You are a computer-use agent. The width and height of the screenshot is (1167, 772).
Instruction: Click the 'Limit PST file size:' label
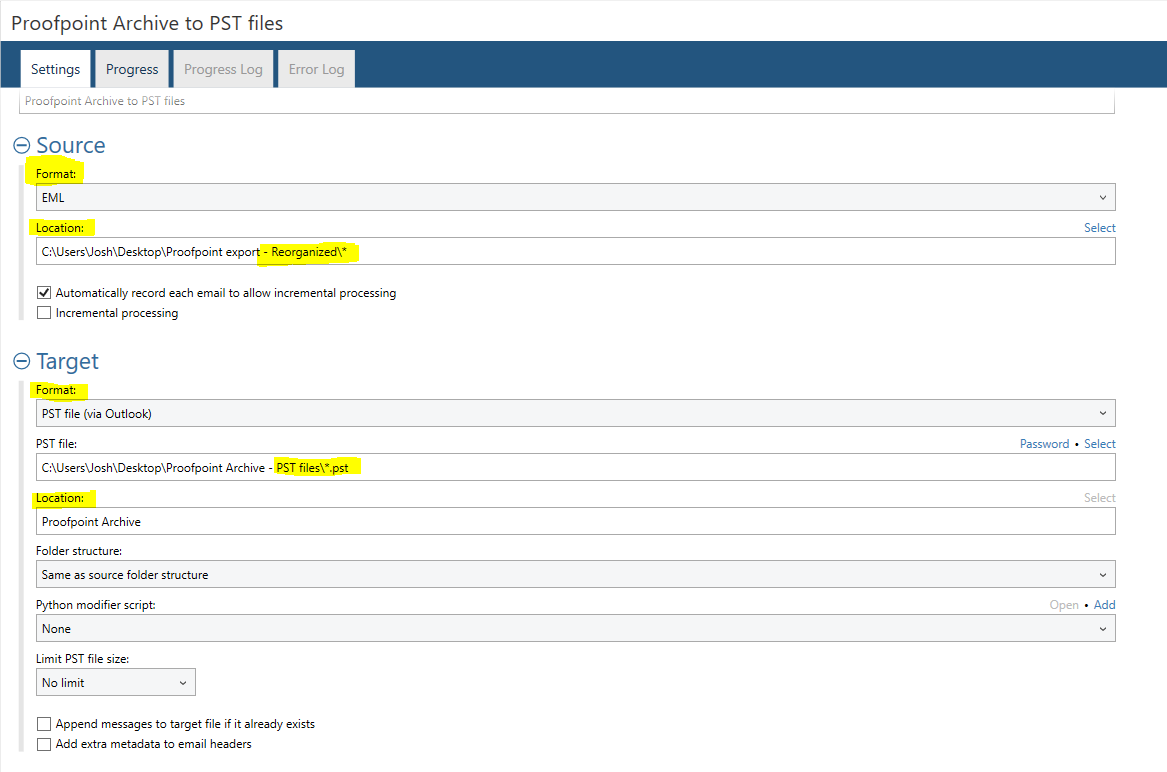pos(83,659)
